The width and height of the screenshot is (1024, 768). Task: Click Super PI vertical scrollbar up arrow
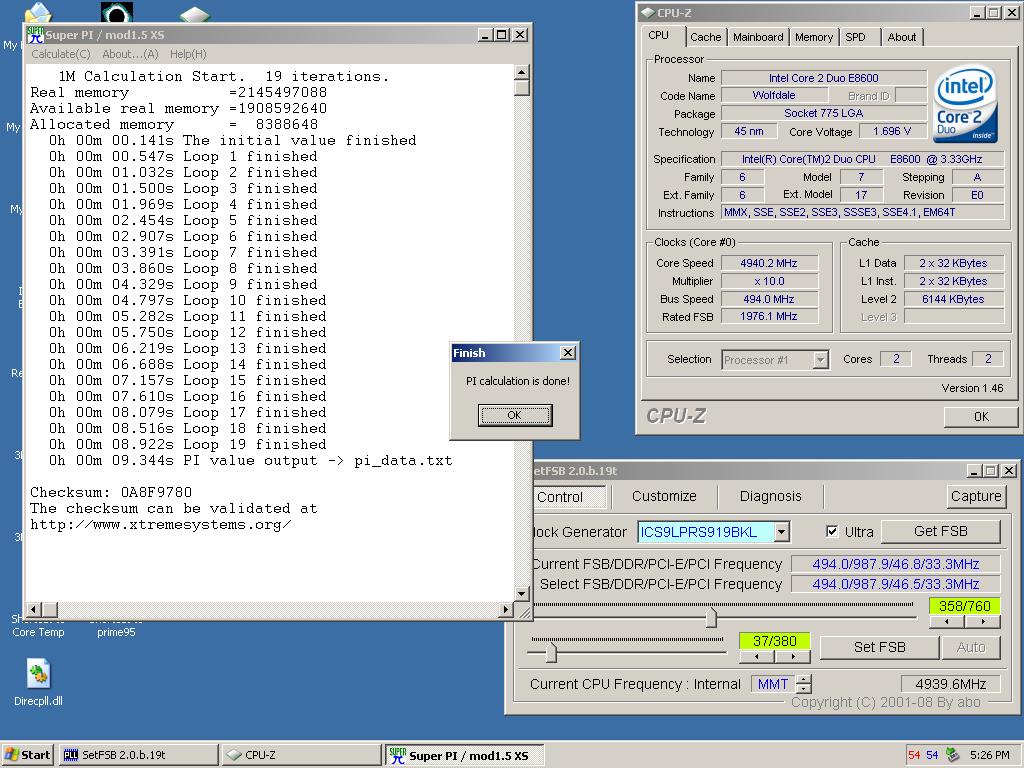tap(521, 72)
